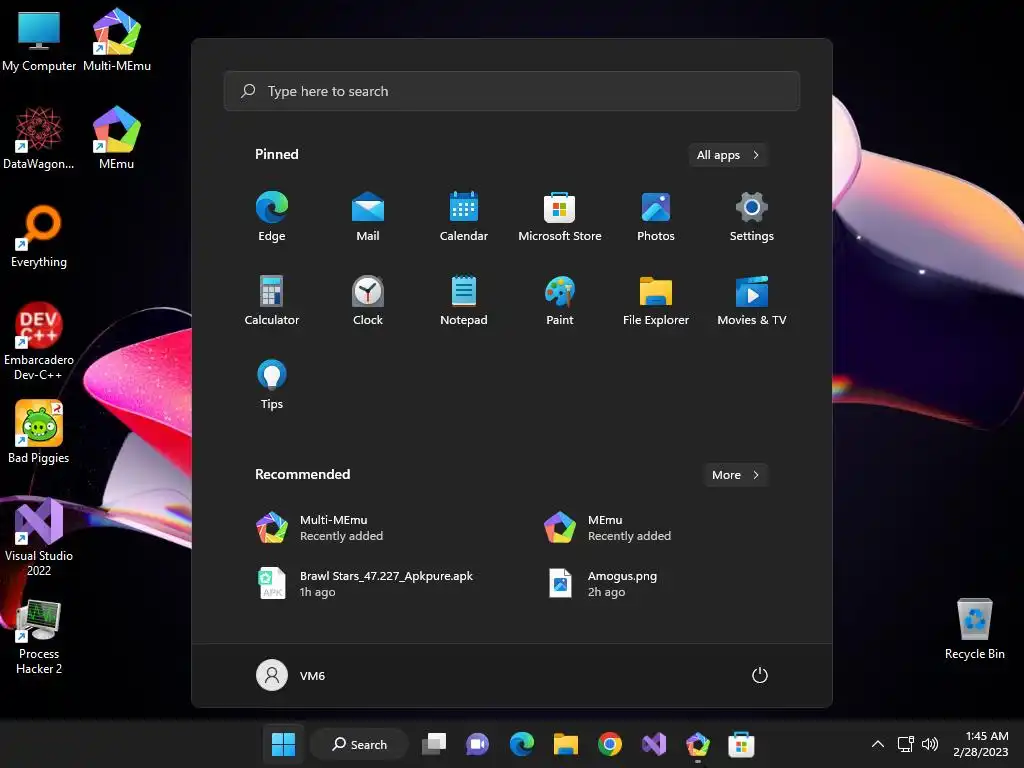Open the Clock app
Viewport: 1024px width, 768px height.
coord(368,300)
